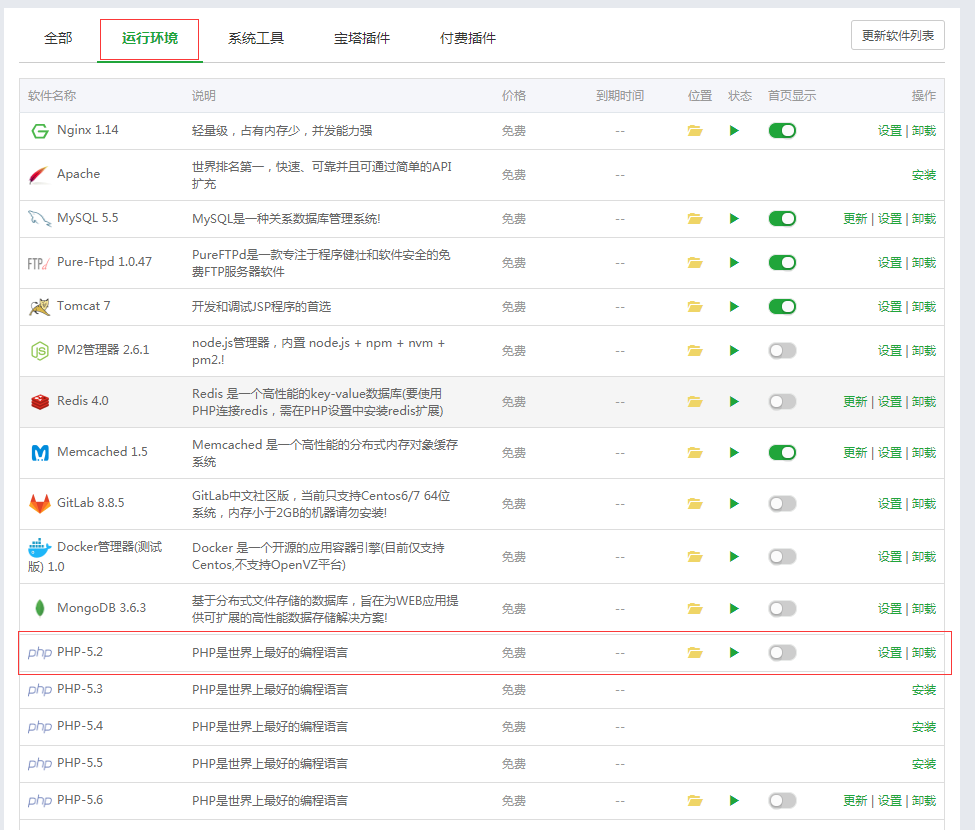Click the MongoDB 3.6.3 status play icon

pyautogui.click(x=734, y=609)
